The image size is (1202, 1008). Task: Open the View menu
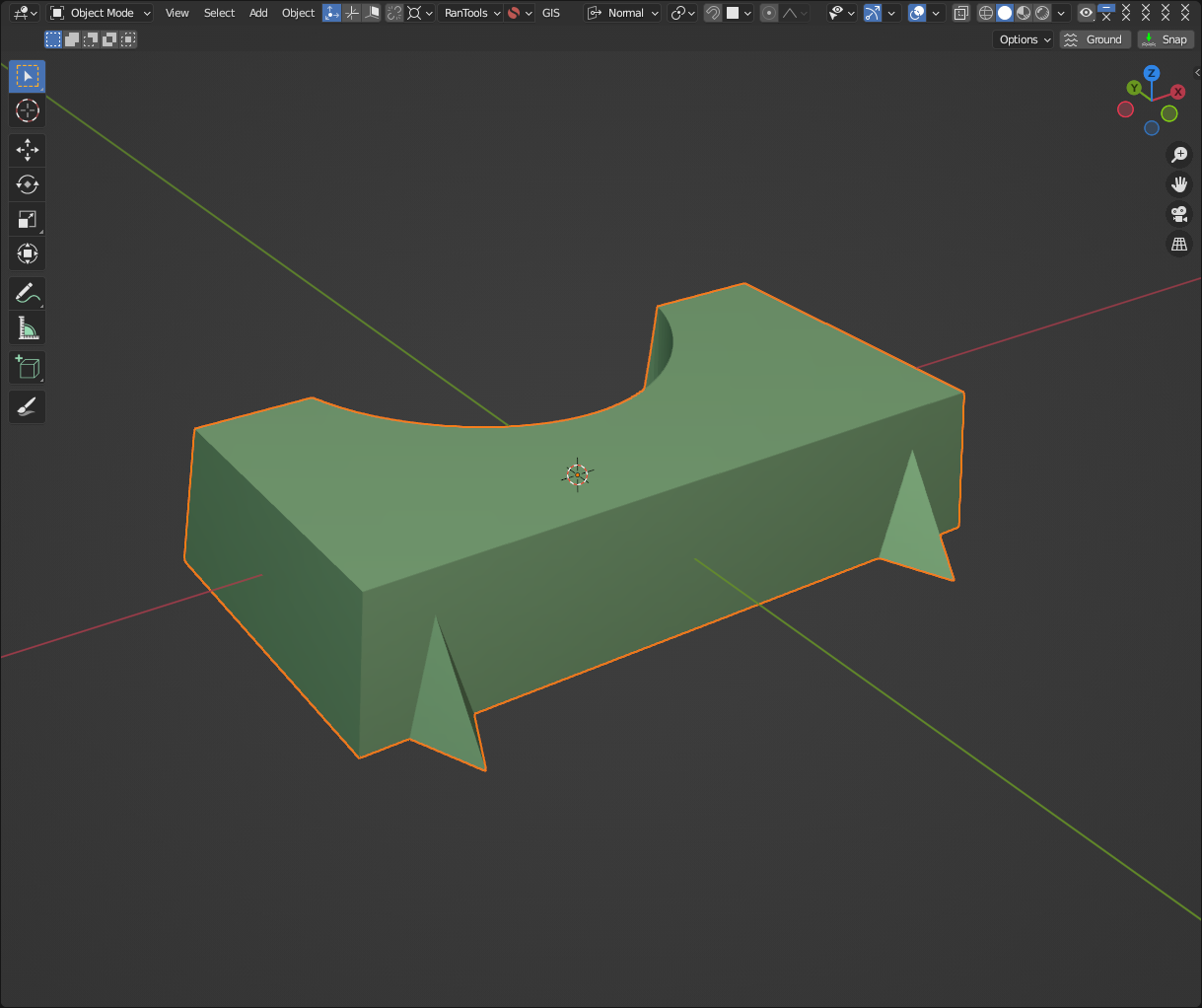(x=177, y=13)
